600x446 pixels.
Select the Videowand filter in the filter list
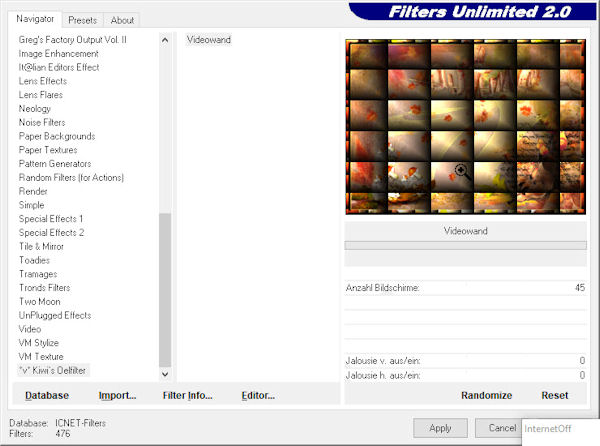pos(209,40)
